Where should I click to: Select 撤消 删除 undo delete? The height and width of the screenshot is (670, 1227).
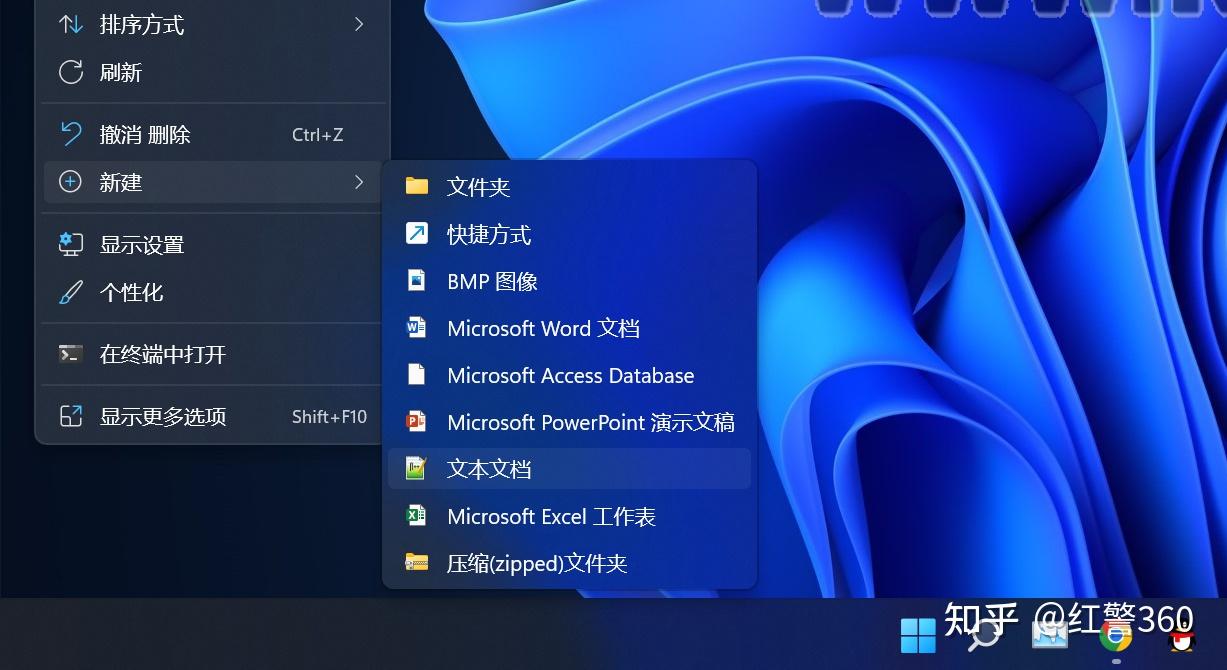click(213, 134)
